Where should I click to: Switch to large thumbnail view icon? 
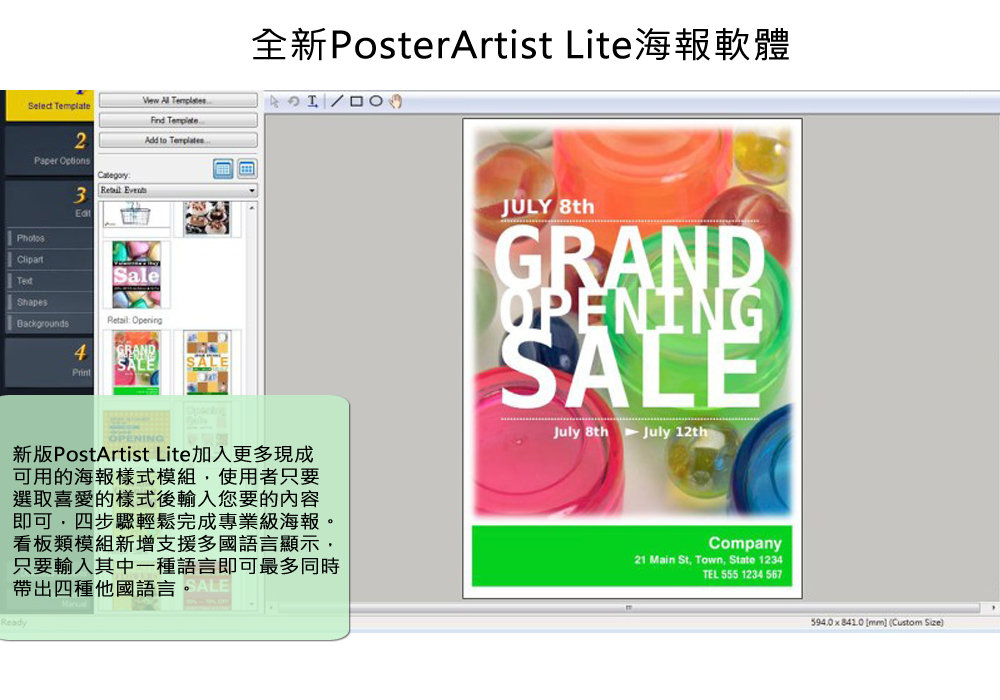[223, 169]
